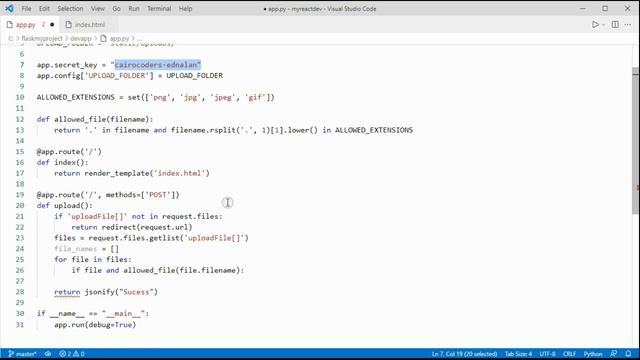Image resolution: width=640 pixels, height=360 pixels.
Task: Click the devapp breadcrumb
Action: tap(81, 38)
